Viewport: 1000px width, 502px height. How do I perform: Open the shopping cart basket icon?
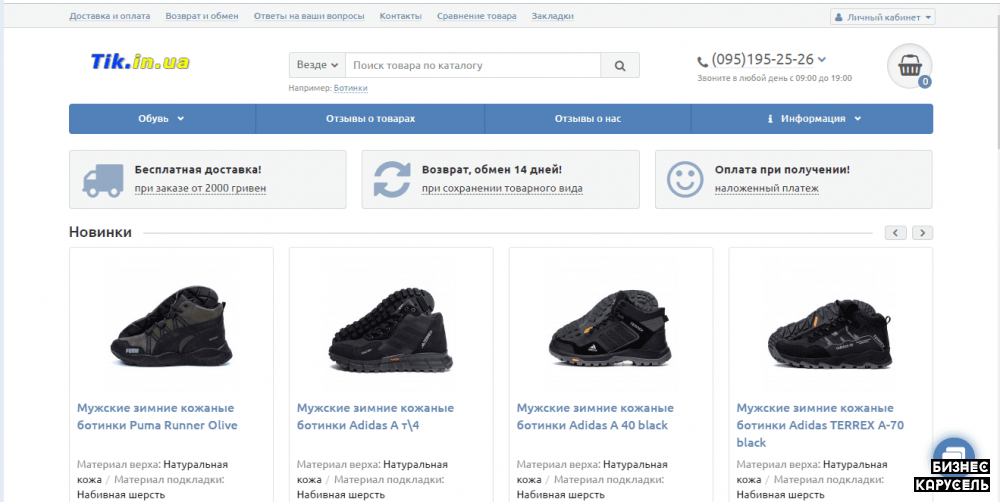point(909,66)
